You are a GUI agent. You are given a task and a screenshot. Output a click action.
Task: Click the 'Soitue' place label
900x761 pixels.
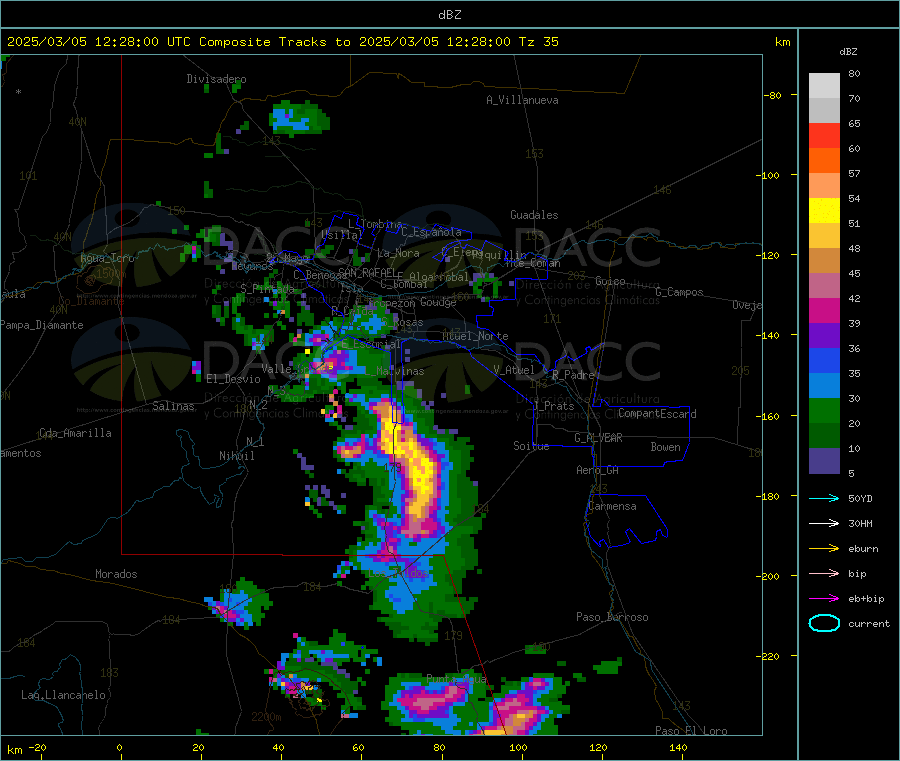tap(531, 445)
